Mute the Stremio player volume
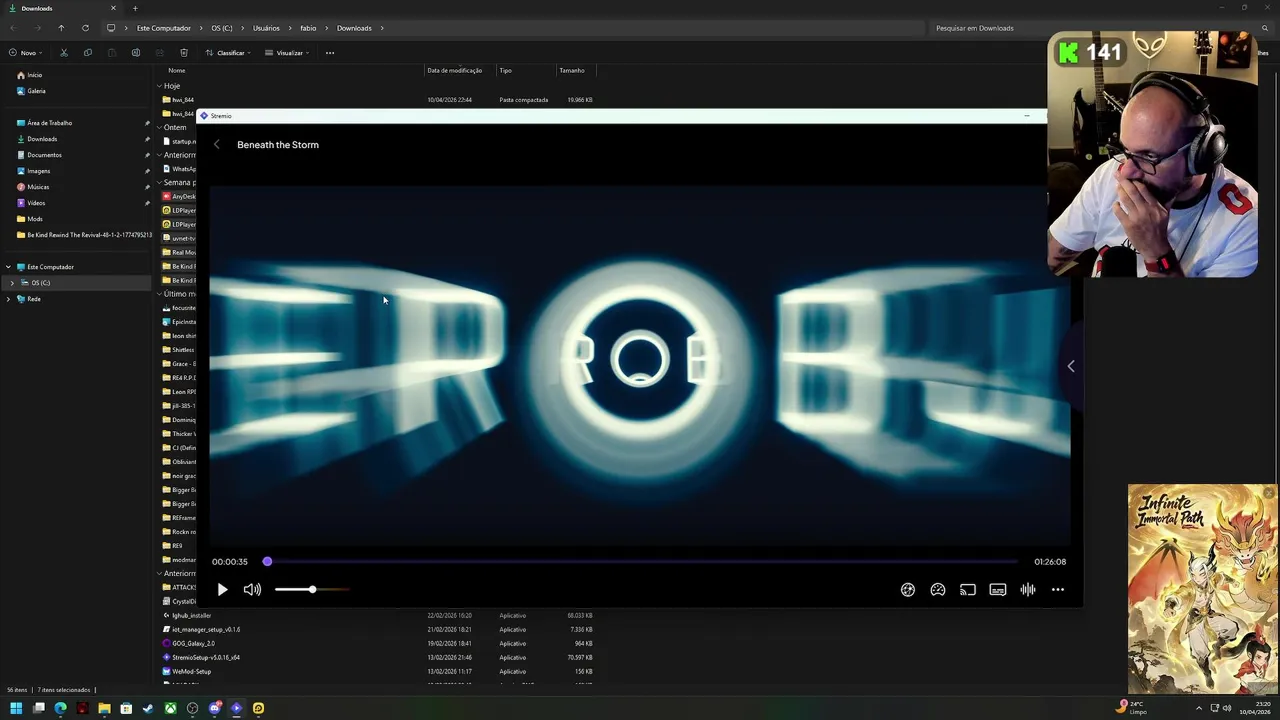The width and height of the screenshot is (1280, 720). (252, 590)
